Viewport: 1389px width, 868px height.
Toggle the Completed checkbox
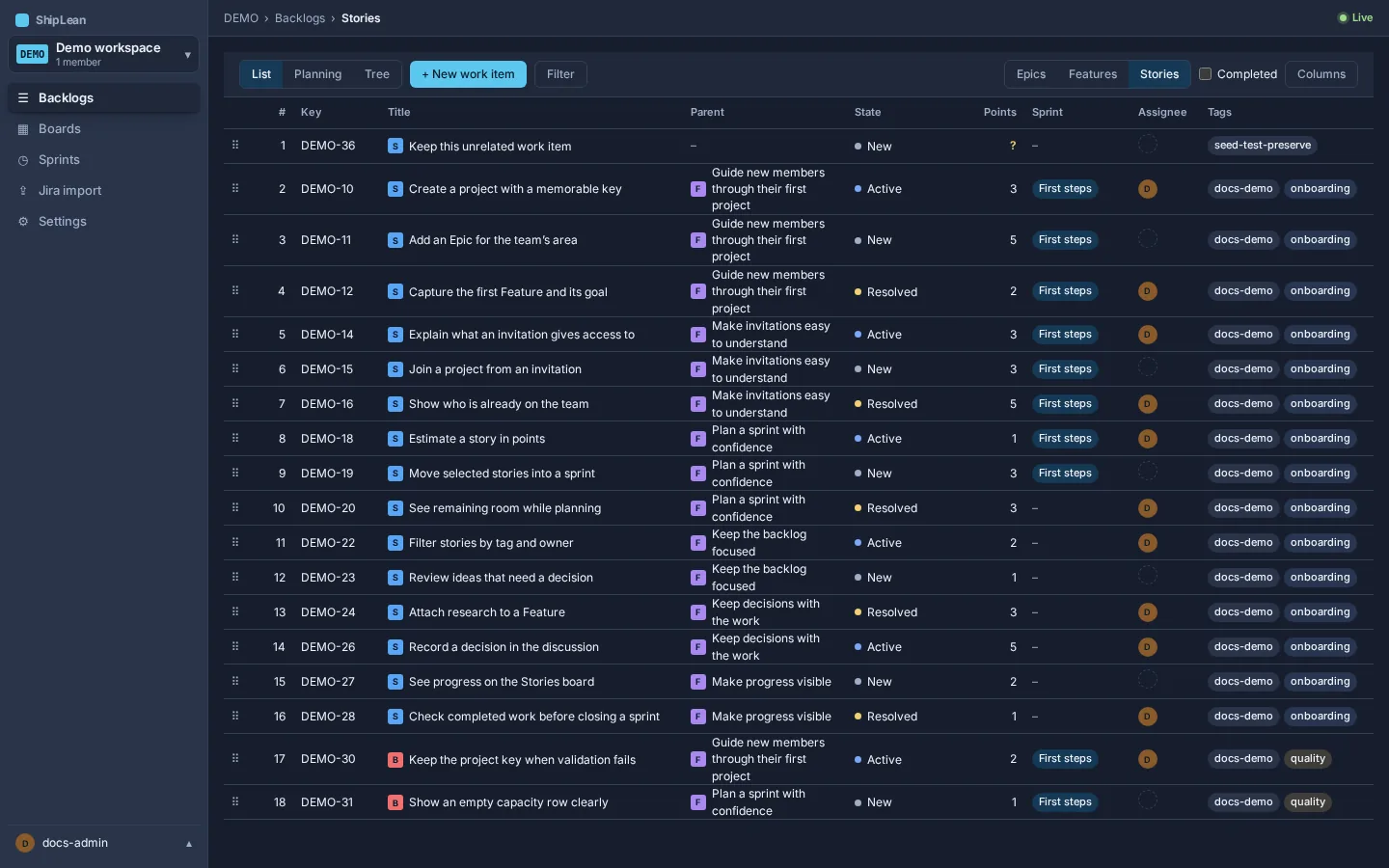coord(1205,73)
